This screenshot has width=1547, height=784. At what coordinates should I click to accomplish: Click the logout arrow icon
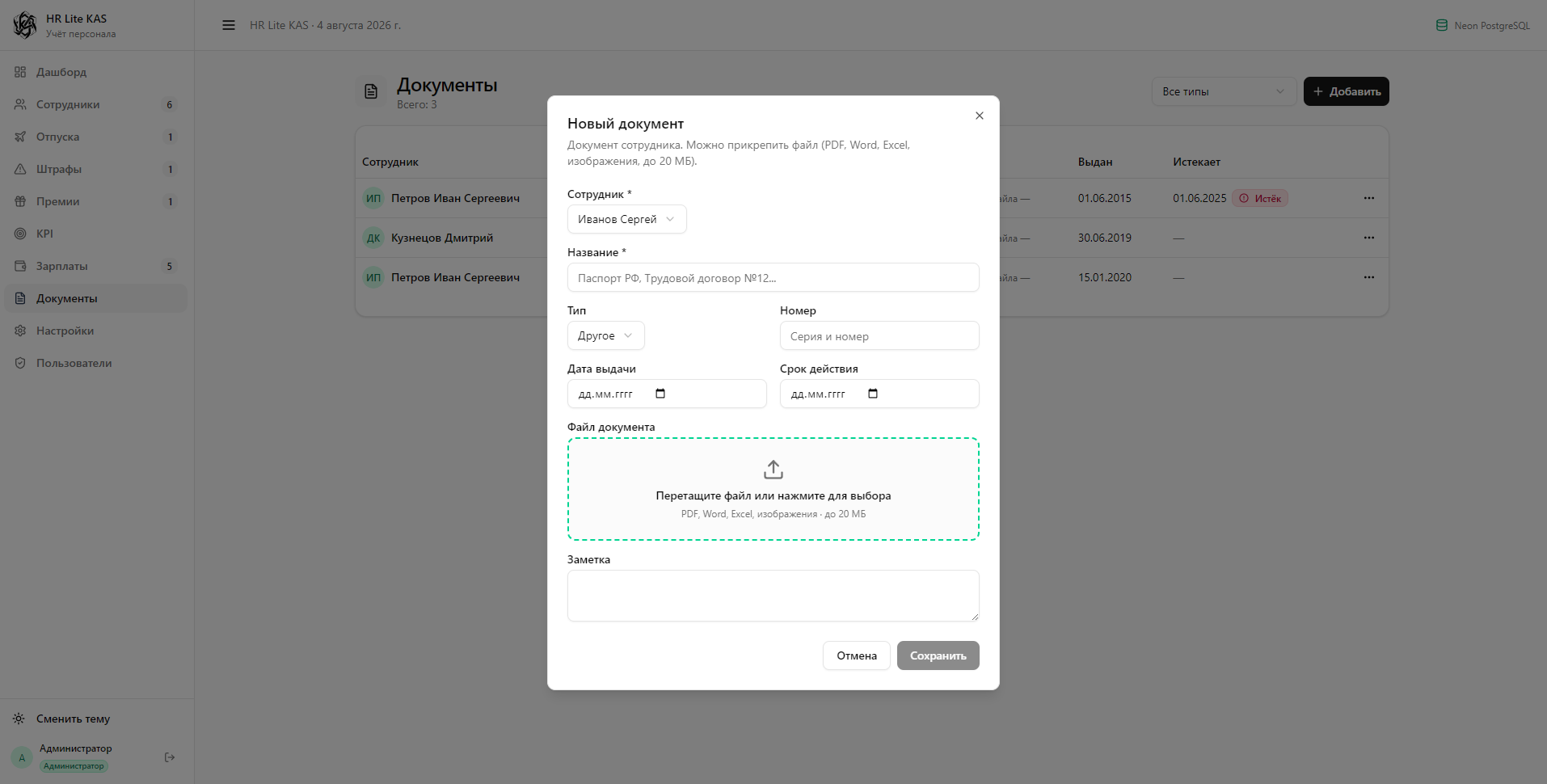[170, 757]
